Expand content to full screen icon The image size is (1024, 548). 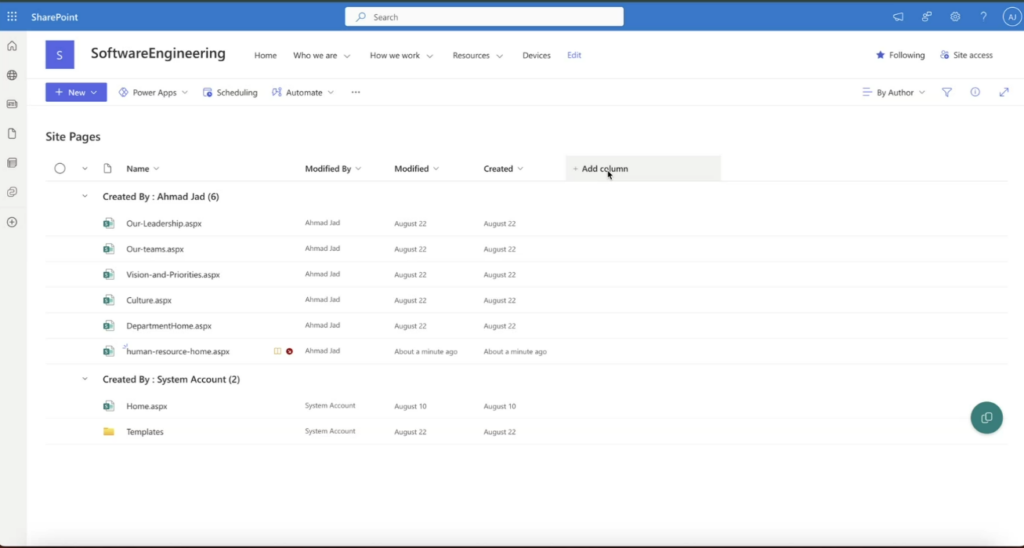pos(1004,92)
